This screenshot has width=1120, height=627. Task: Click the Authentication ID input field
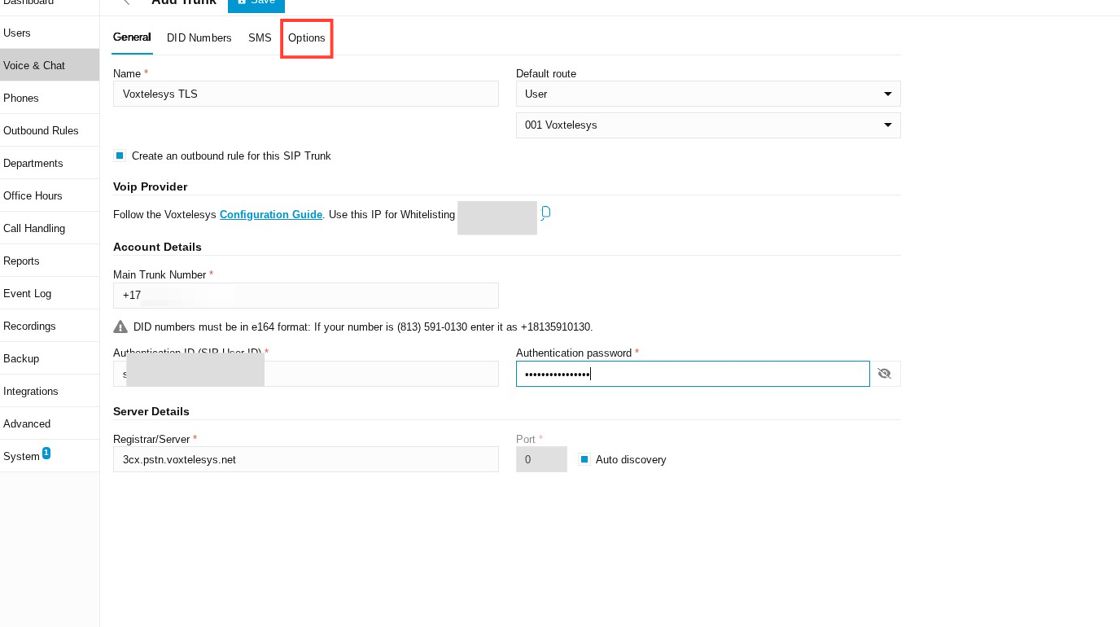pos(306,373)
